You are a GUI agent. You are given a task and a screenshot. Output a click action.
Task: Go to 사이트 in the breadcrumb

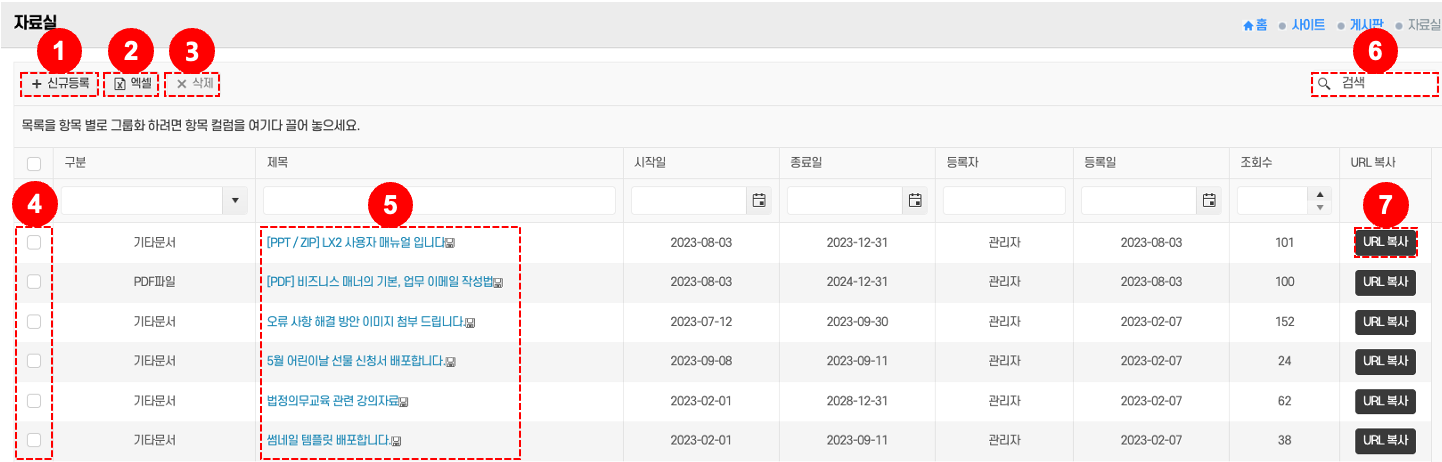(x=1308, y=25)
